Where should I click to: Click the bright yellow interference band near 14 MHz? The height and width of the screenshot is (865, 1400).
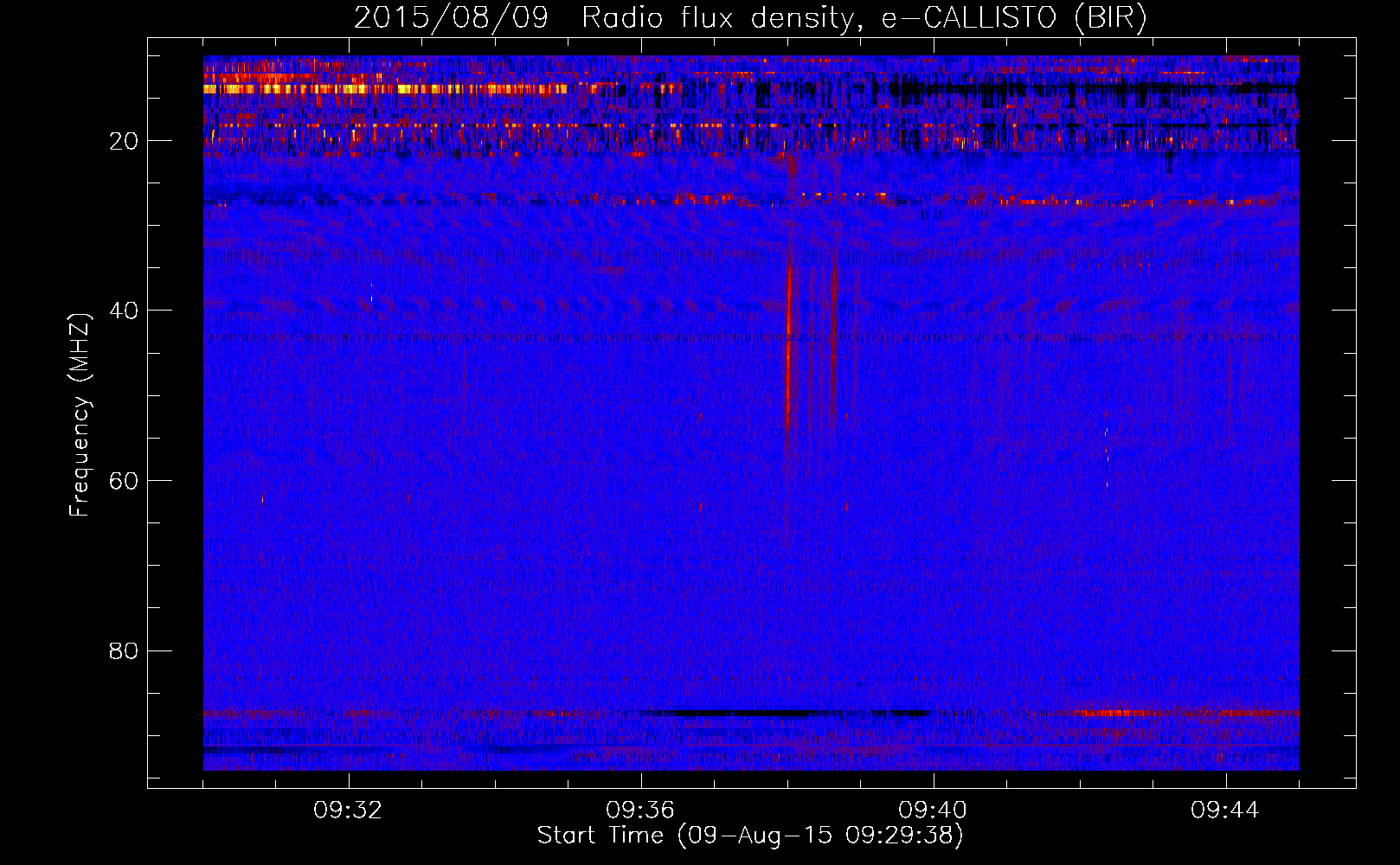[x=385, y=88]
